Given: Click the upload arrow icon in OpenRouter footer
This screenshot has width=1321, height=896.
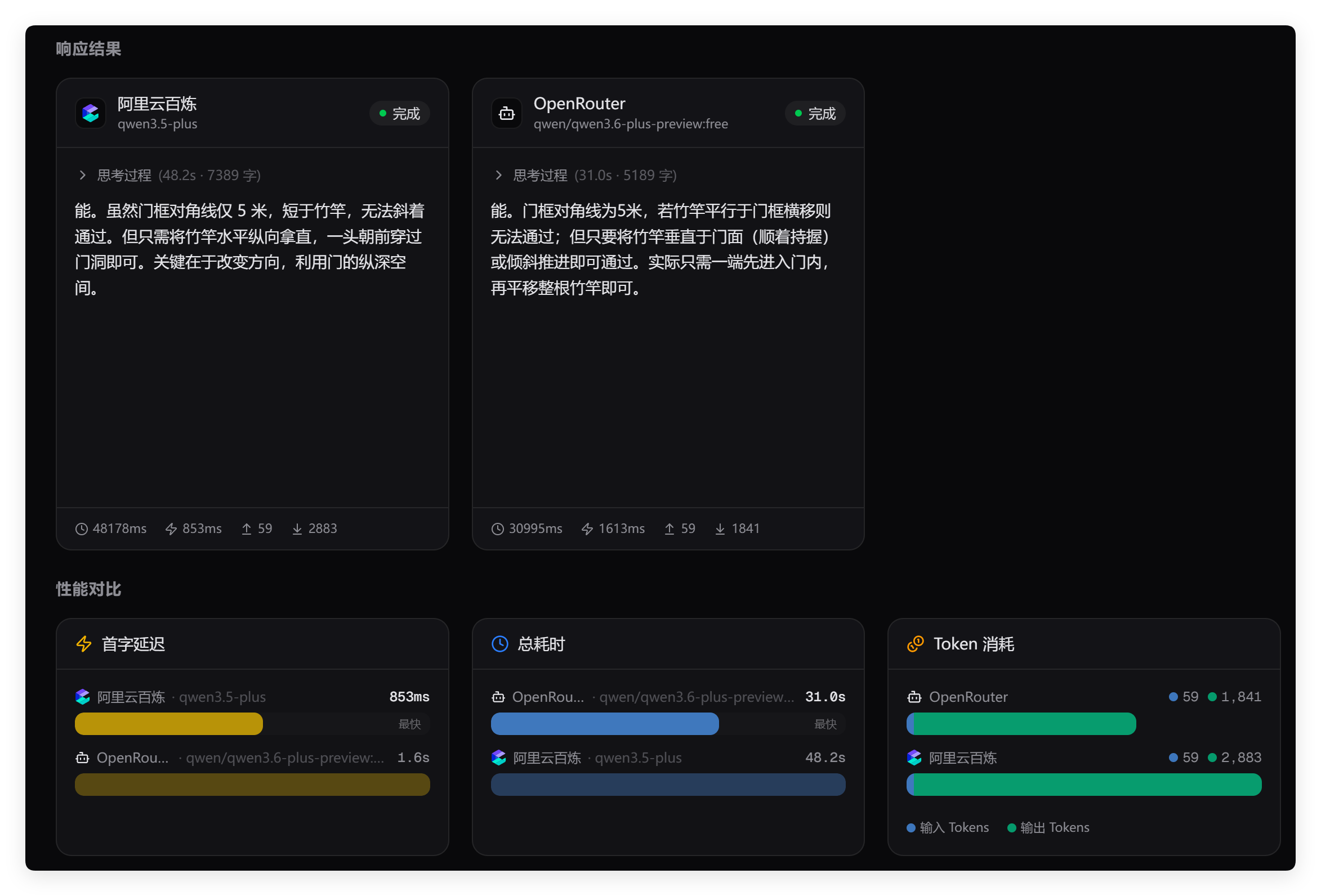Looking at the screenshot, I should 669,529.
